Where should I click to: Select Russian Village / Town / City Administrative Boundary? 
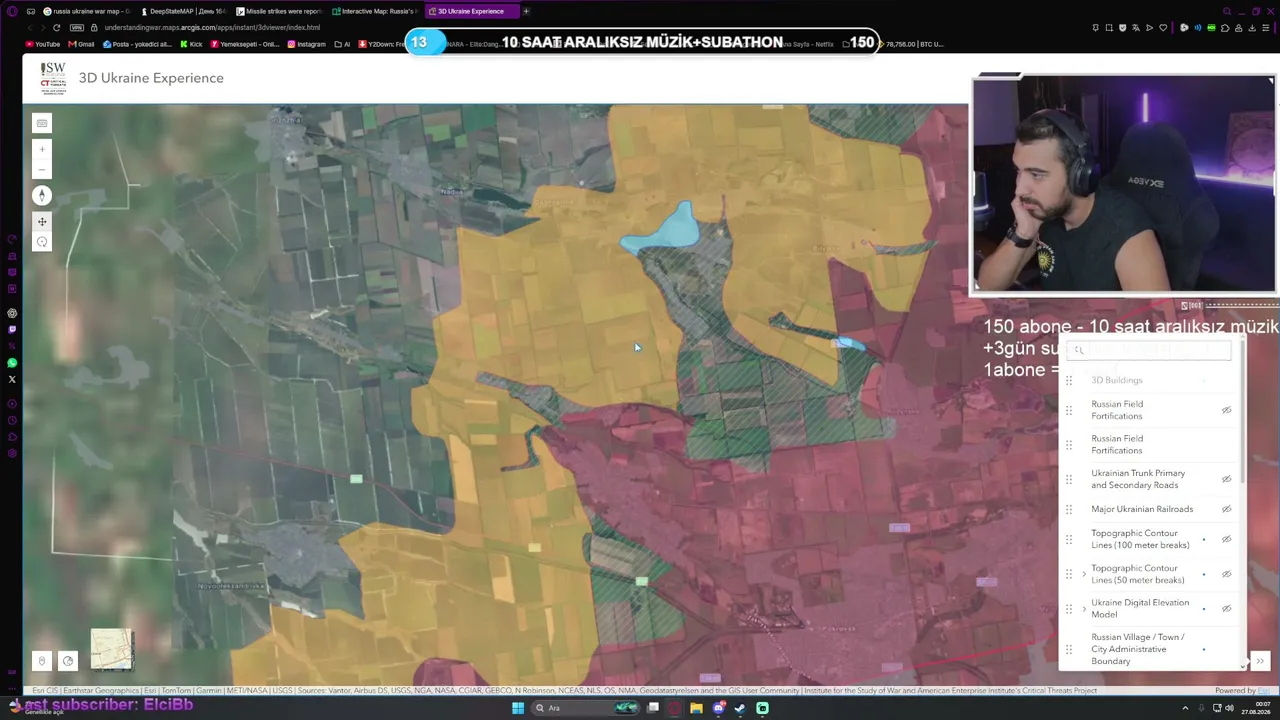(x=1138, y=649)
